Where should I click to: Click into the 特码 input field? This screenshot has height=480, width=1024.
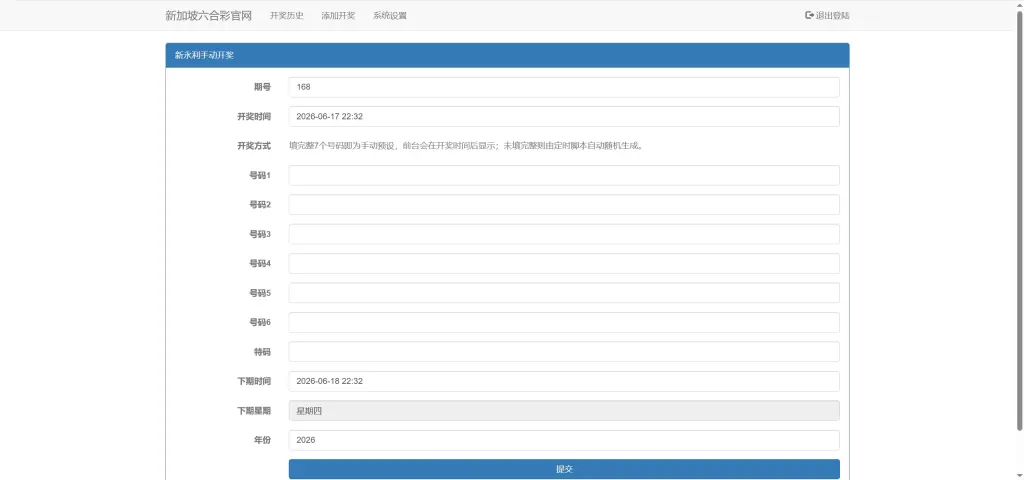coord(564,352)
